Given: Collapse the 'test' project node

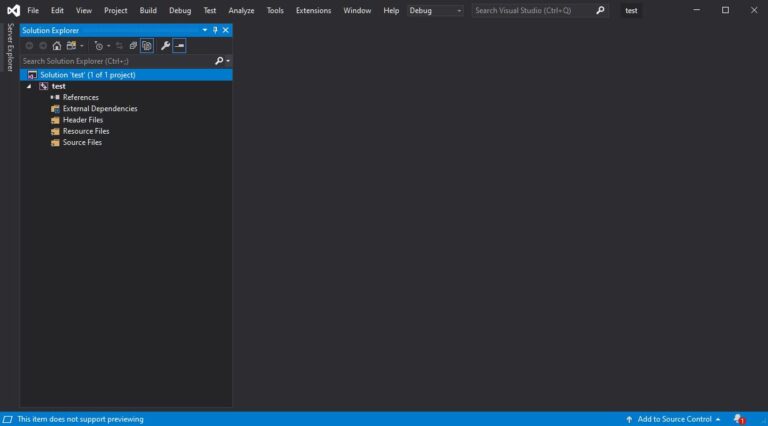Looking at the screenshot, I should 29,86.
